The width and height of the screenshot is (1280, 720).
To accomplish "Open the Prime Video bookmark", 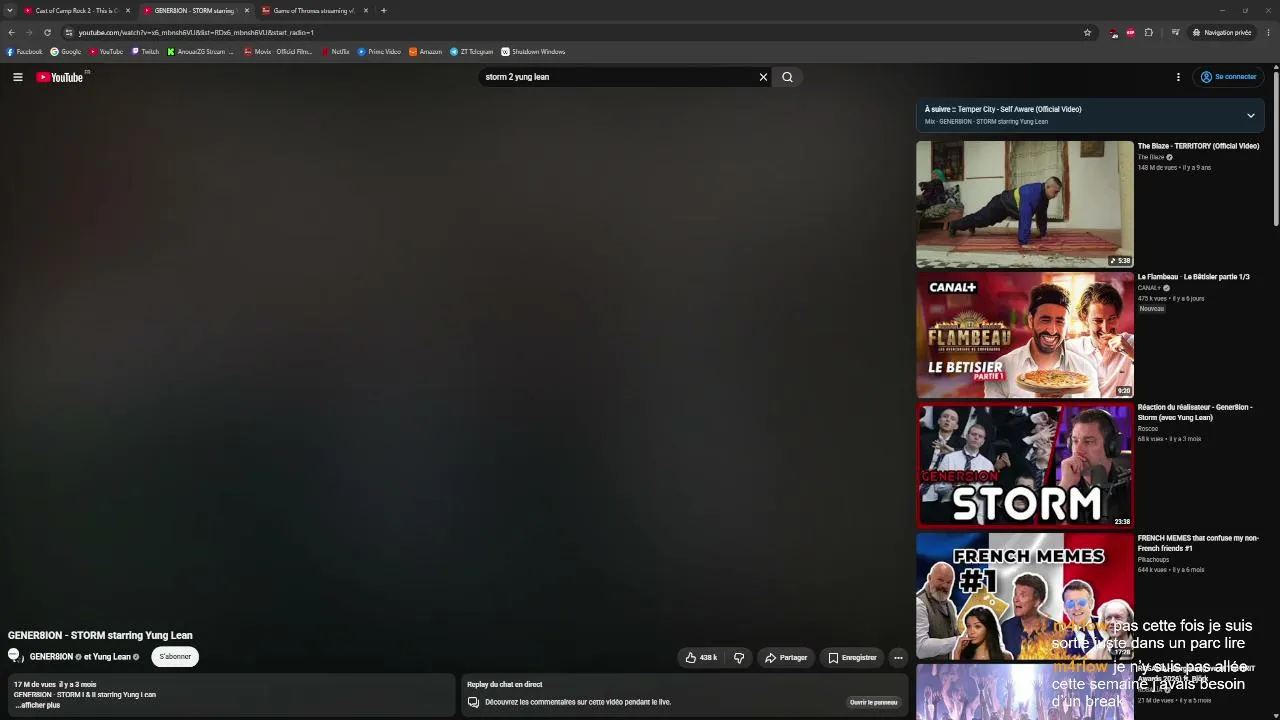I will pos(380,52).
